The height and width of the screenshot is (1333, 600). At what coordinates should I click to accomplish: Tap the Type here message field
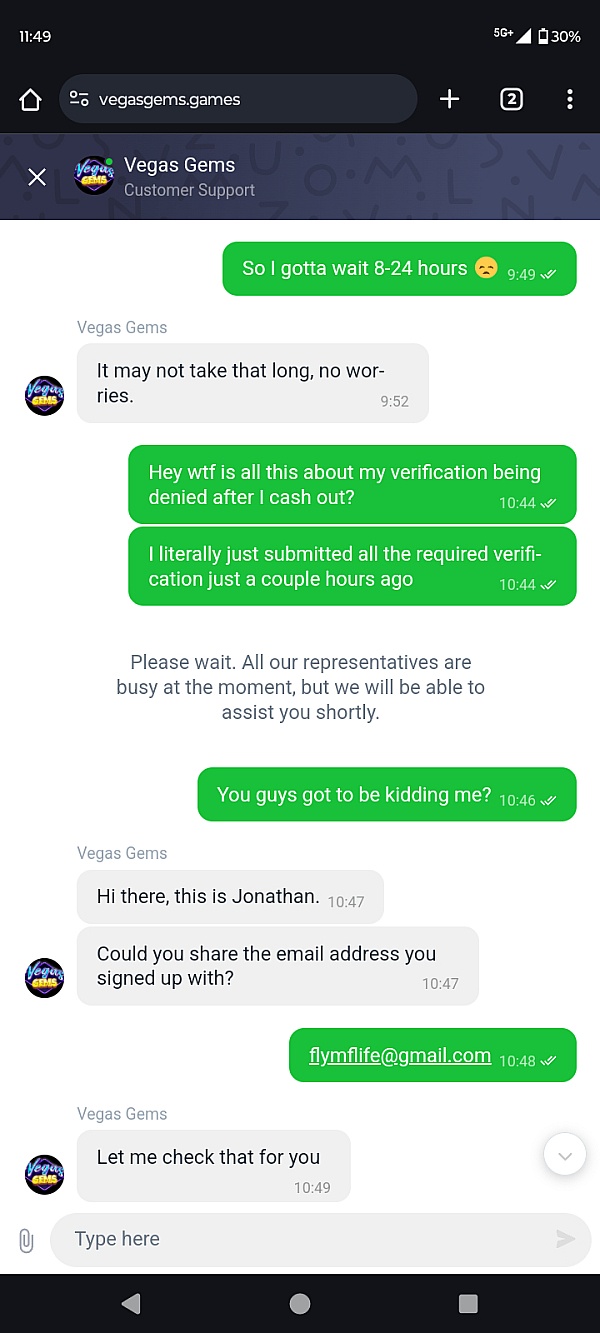[300, 1239]
